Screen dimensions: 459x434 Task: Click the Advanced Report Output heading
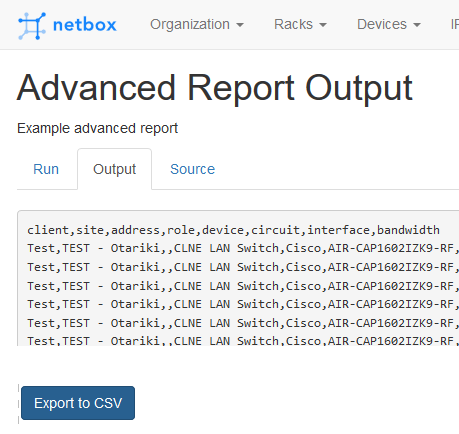[x=215, y=88]
